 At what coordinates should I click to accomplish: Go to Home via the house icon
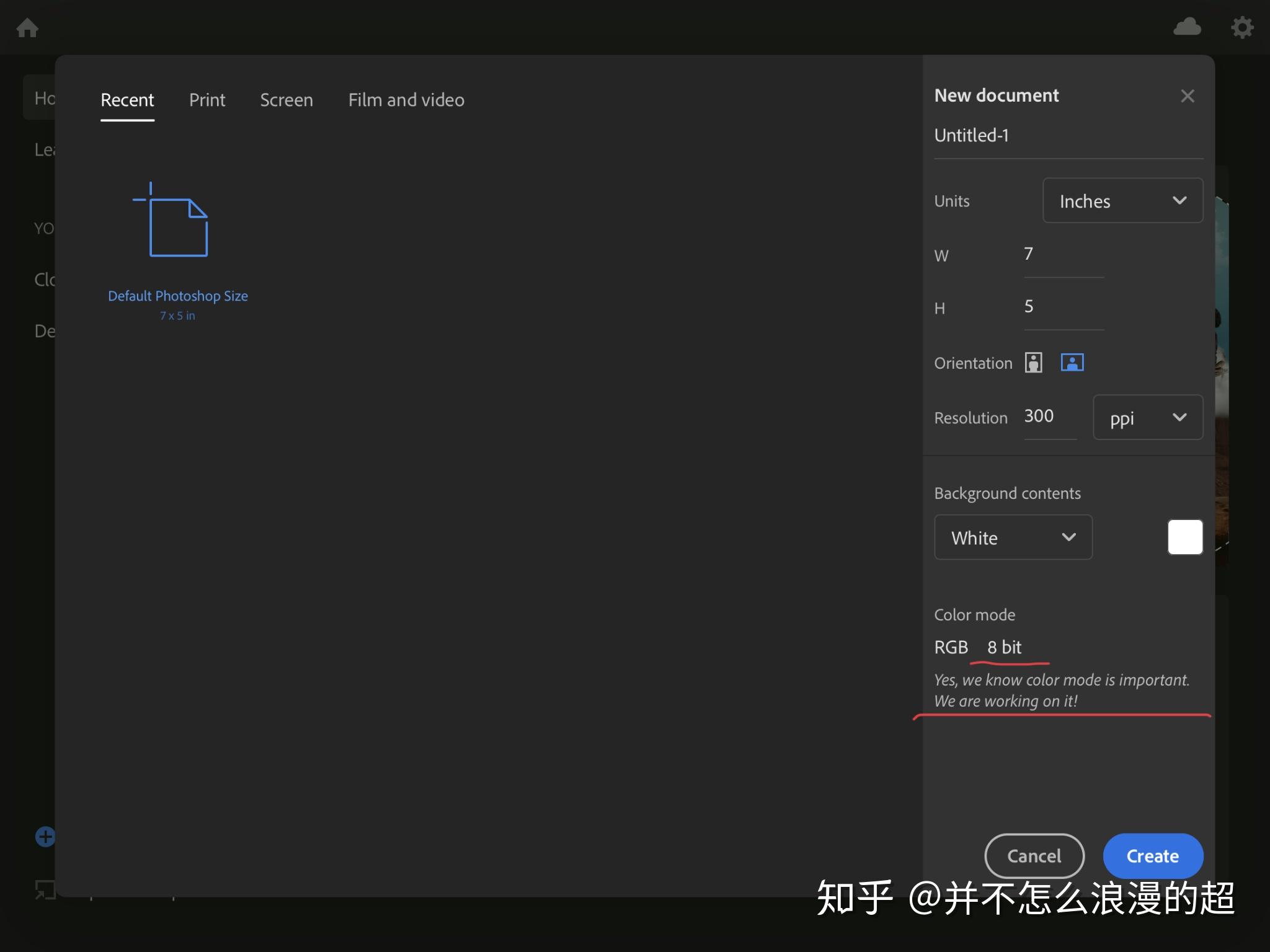[x=27, y=28]
